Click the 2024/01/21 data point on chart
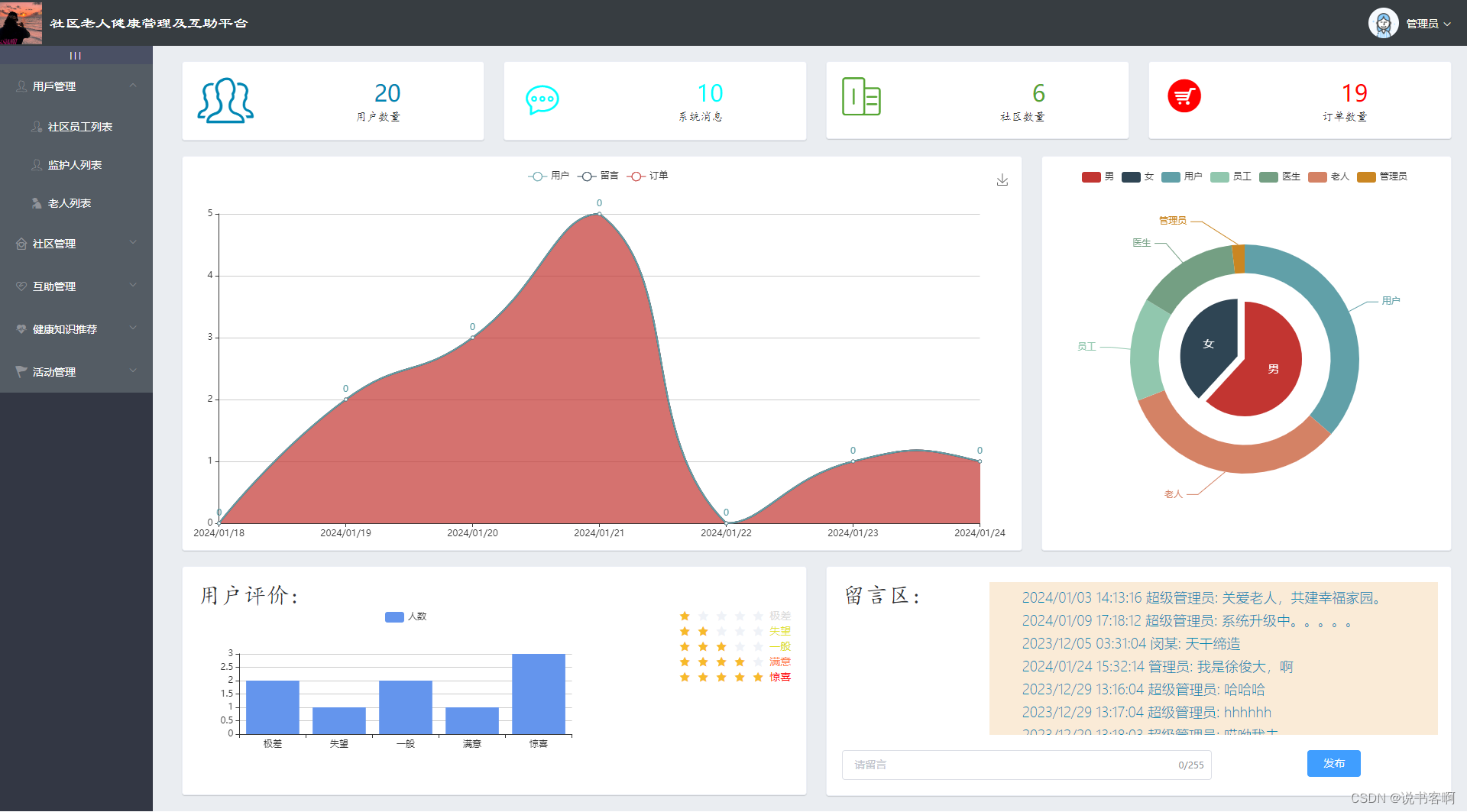 point(599,214)
